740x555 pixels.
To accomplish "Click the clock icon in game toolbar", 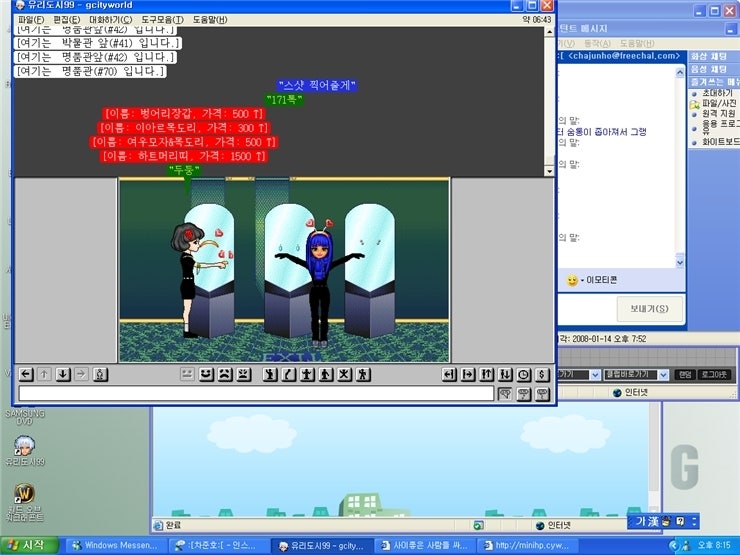I will point(523,374).
